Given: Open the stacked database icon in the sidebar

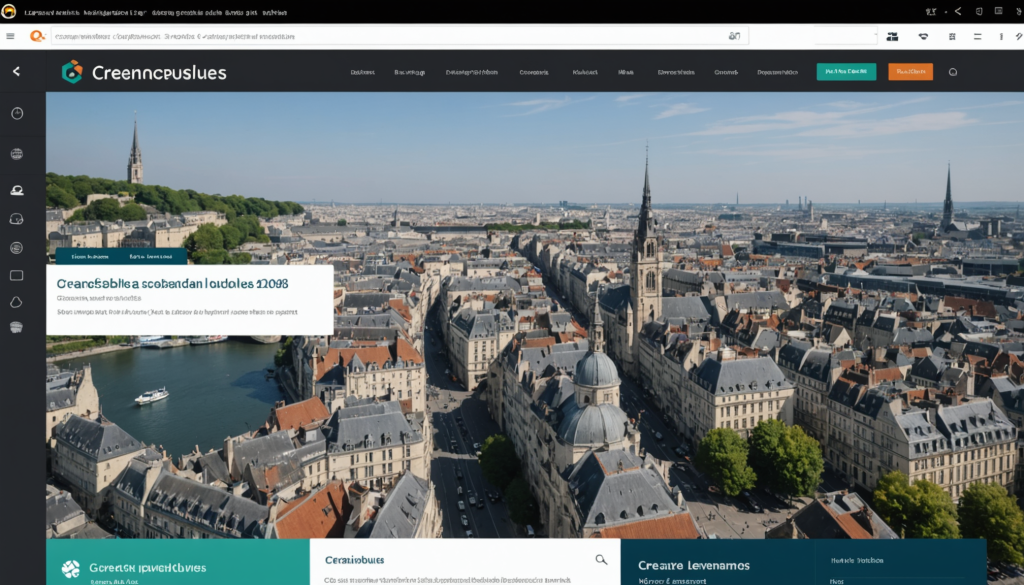Looking at the screenshot, I should pos(17,327).
